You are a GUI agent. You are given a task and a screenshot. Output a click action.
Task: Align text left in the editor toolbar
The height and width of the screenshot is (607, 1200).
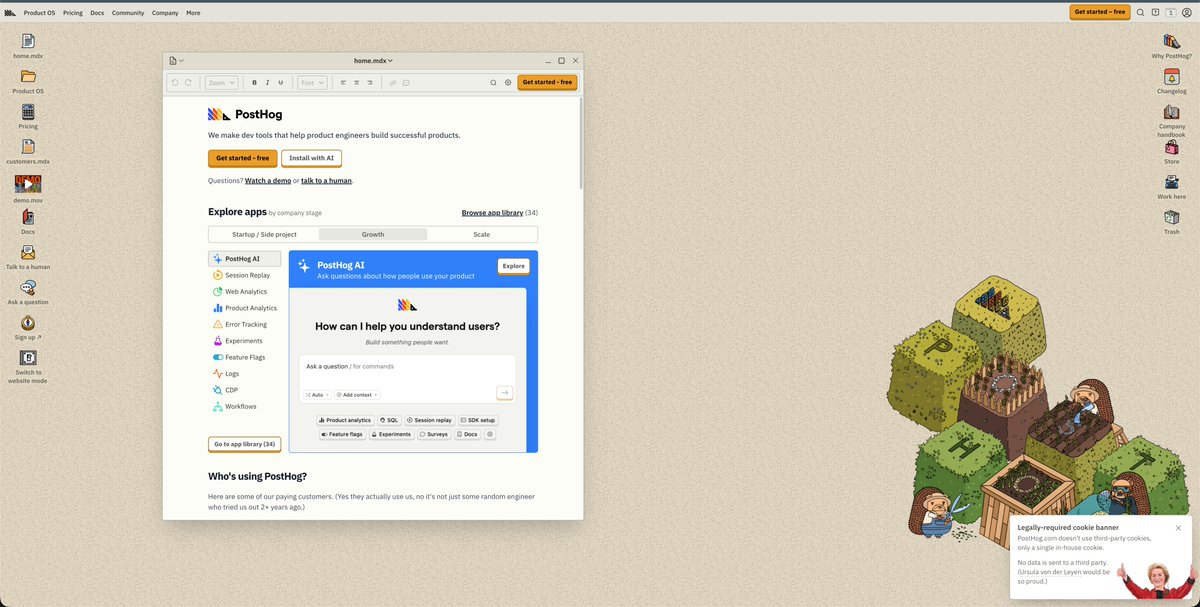pos(343,83)
